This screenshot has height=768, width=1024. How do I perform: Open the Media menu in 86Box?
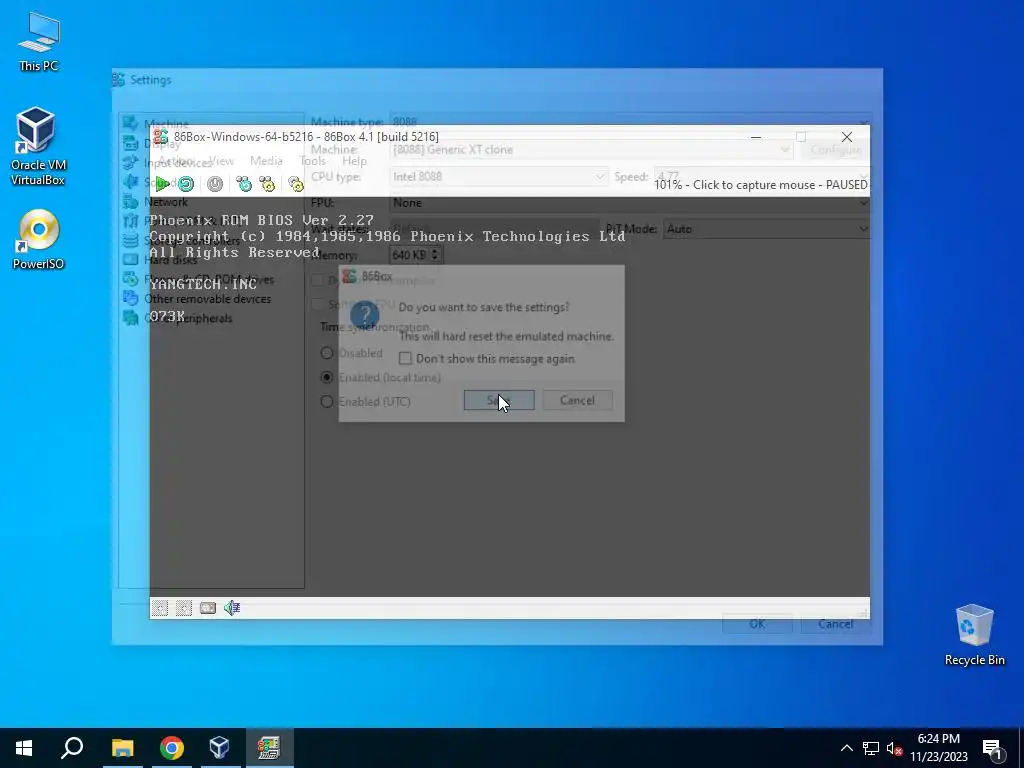[266, 161]
